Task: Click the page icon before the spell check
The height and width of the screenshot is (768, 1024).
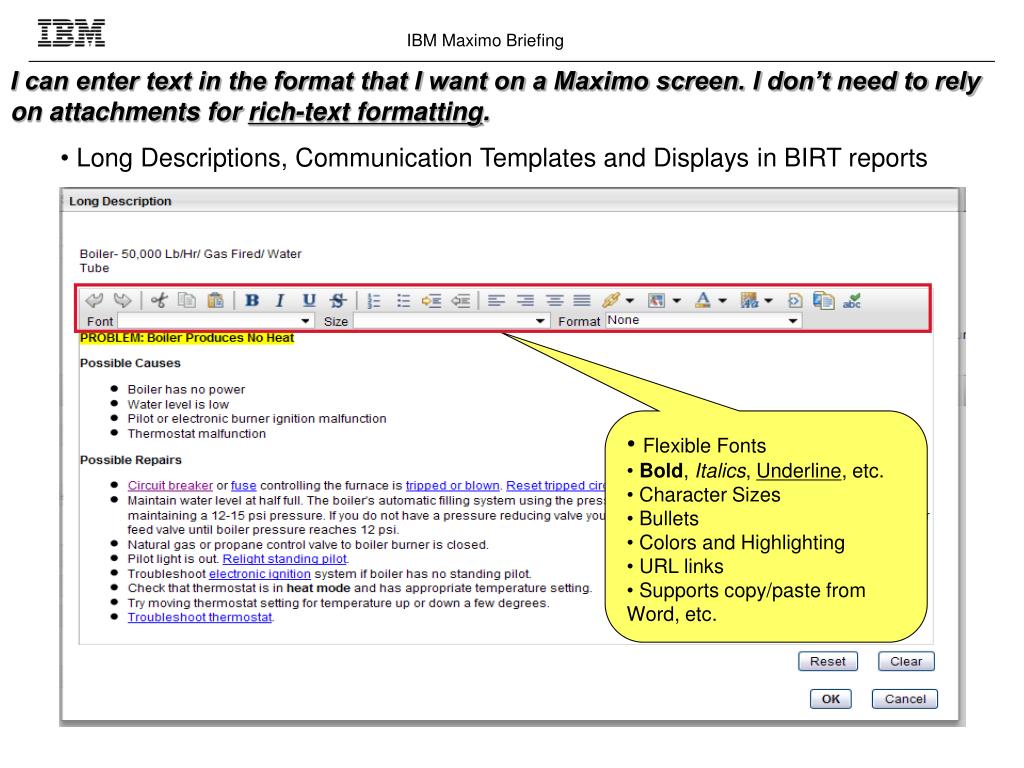Action: (x=795, y=300)
